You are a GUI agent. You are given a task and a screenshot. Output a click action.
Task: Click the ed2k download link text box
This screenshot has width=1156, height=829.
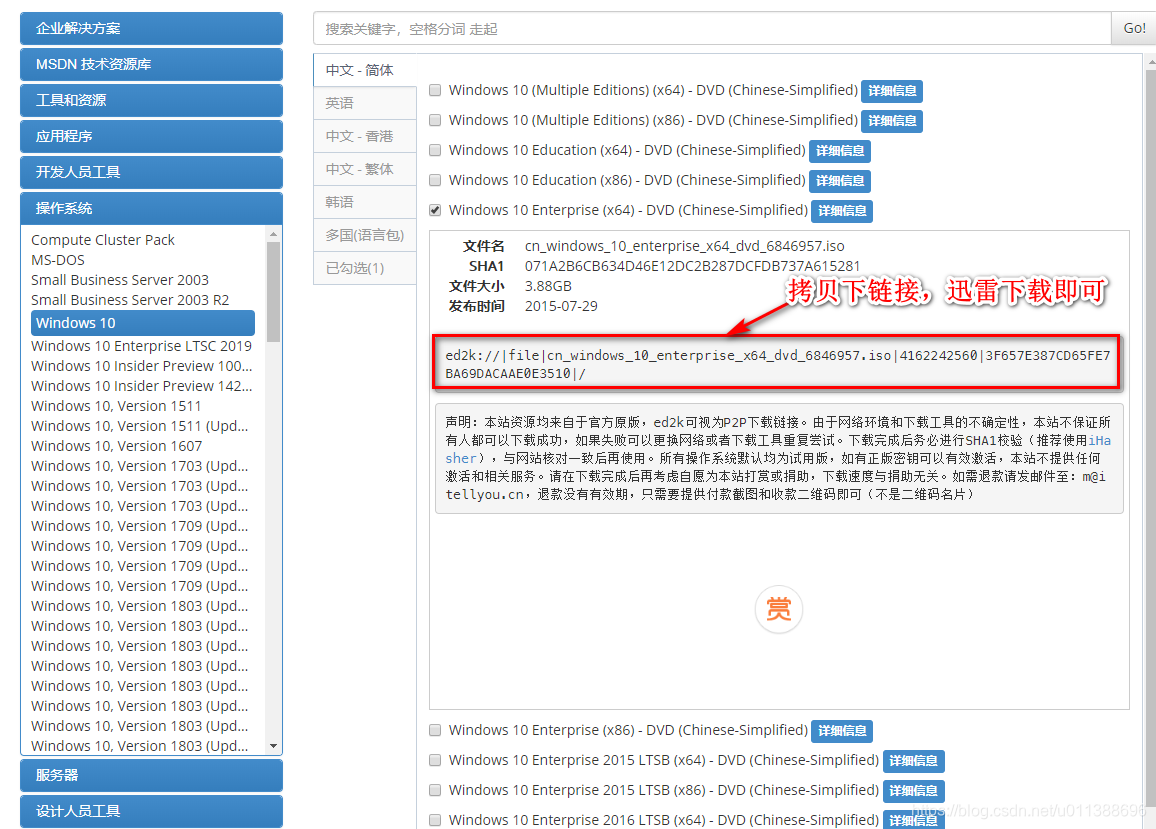point(777,364)
